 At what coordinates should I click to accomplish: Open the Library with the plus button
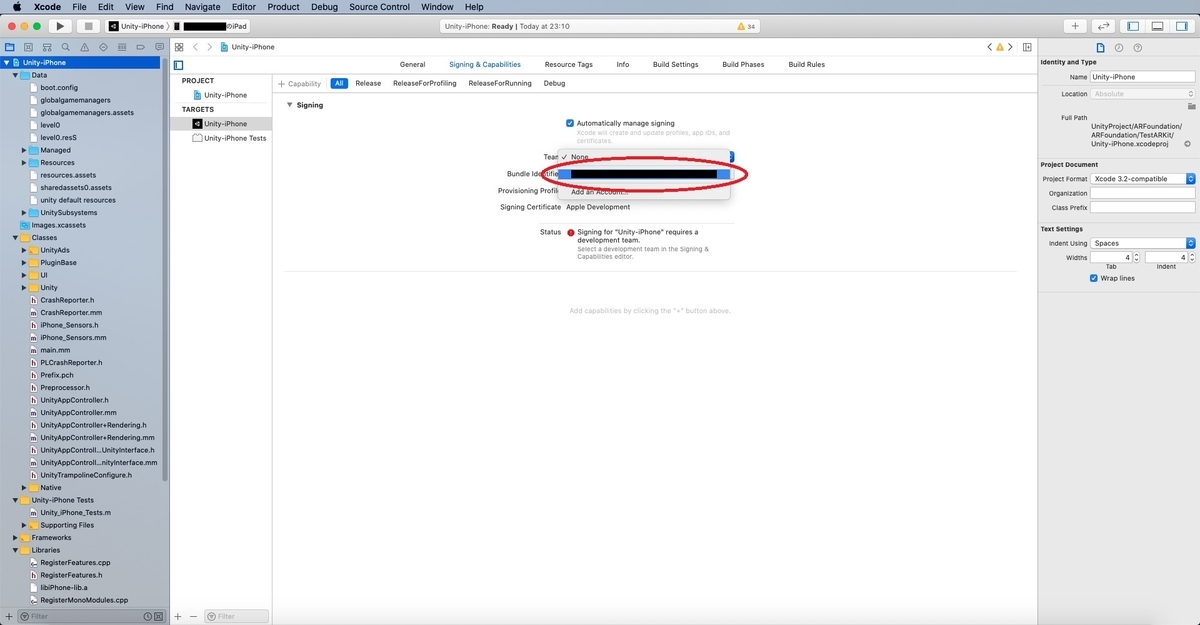(x=1075, y=26)
